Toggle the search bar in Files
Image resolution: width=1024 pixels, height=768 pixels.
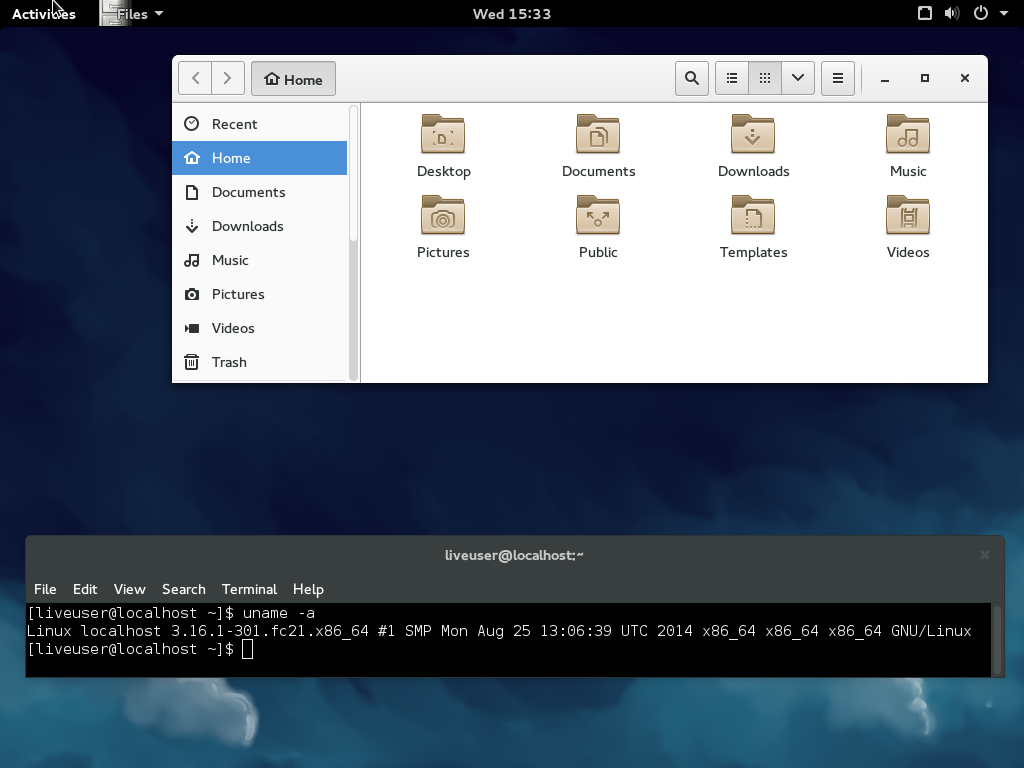[691, 78]
